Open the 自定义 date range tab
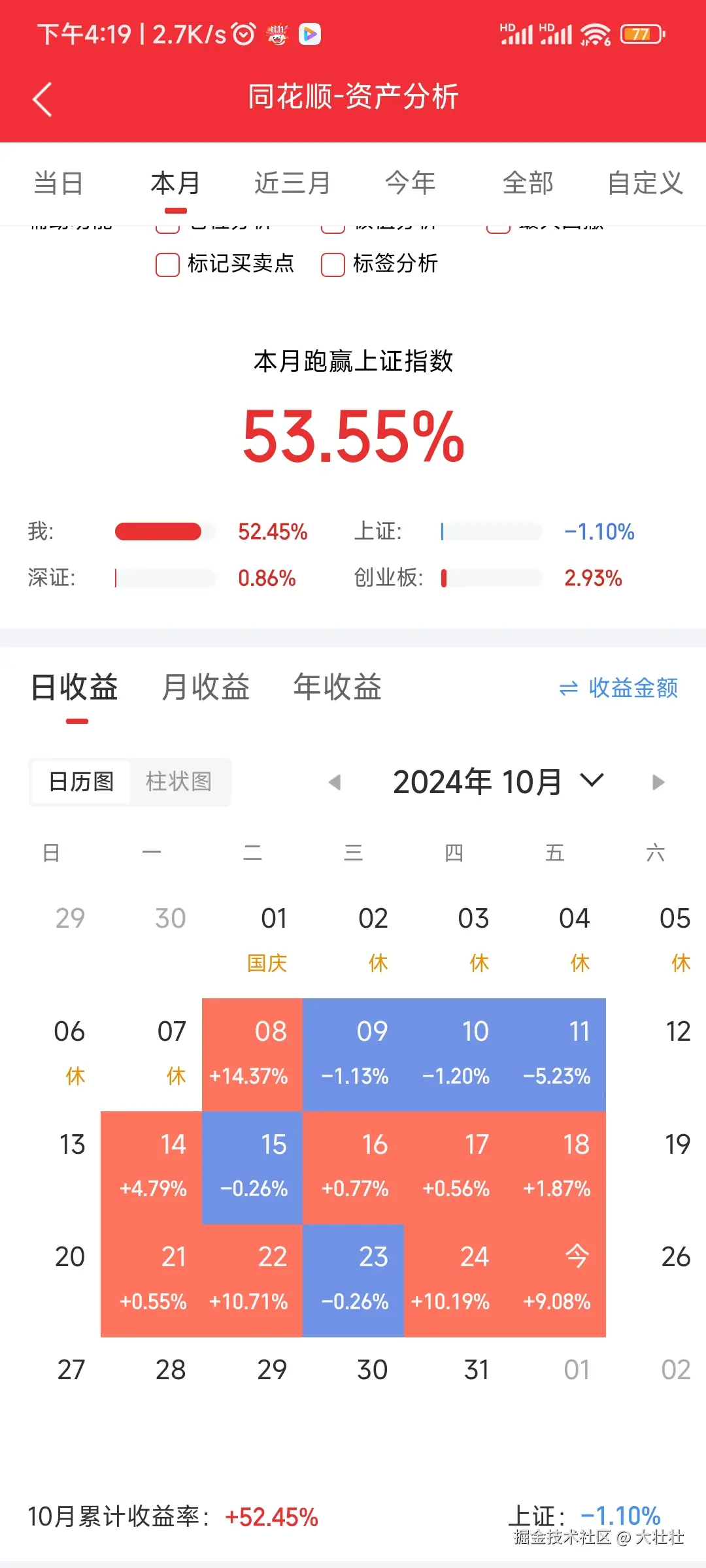The width and height of the screenshot is (706, 1568). (645, 183)
